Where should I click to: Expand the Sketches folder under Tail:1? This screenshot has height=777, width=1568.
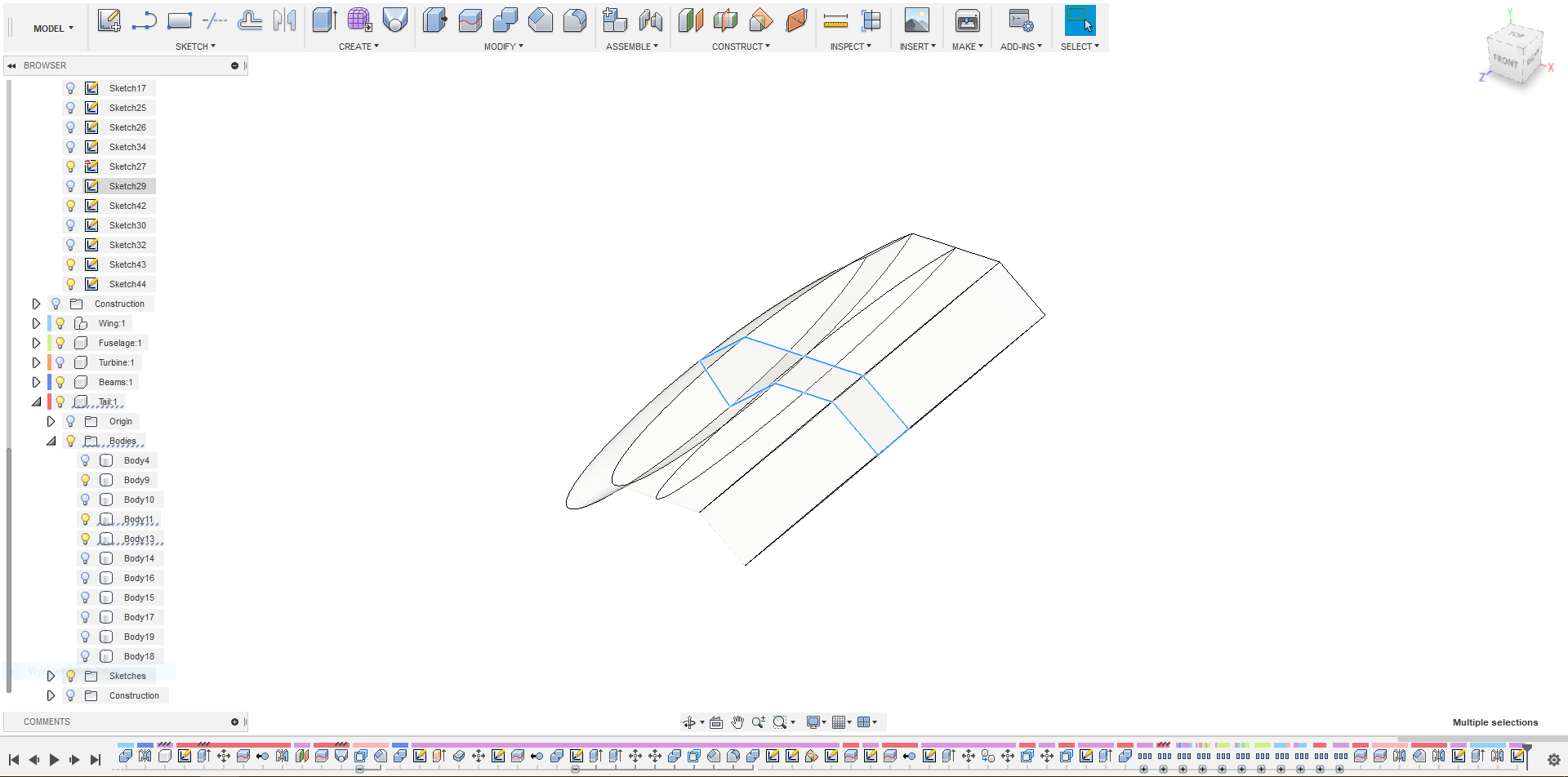[51, 676]
